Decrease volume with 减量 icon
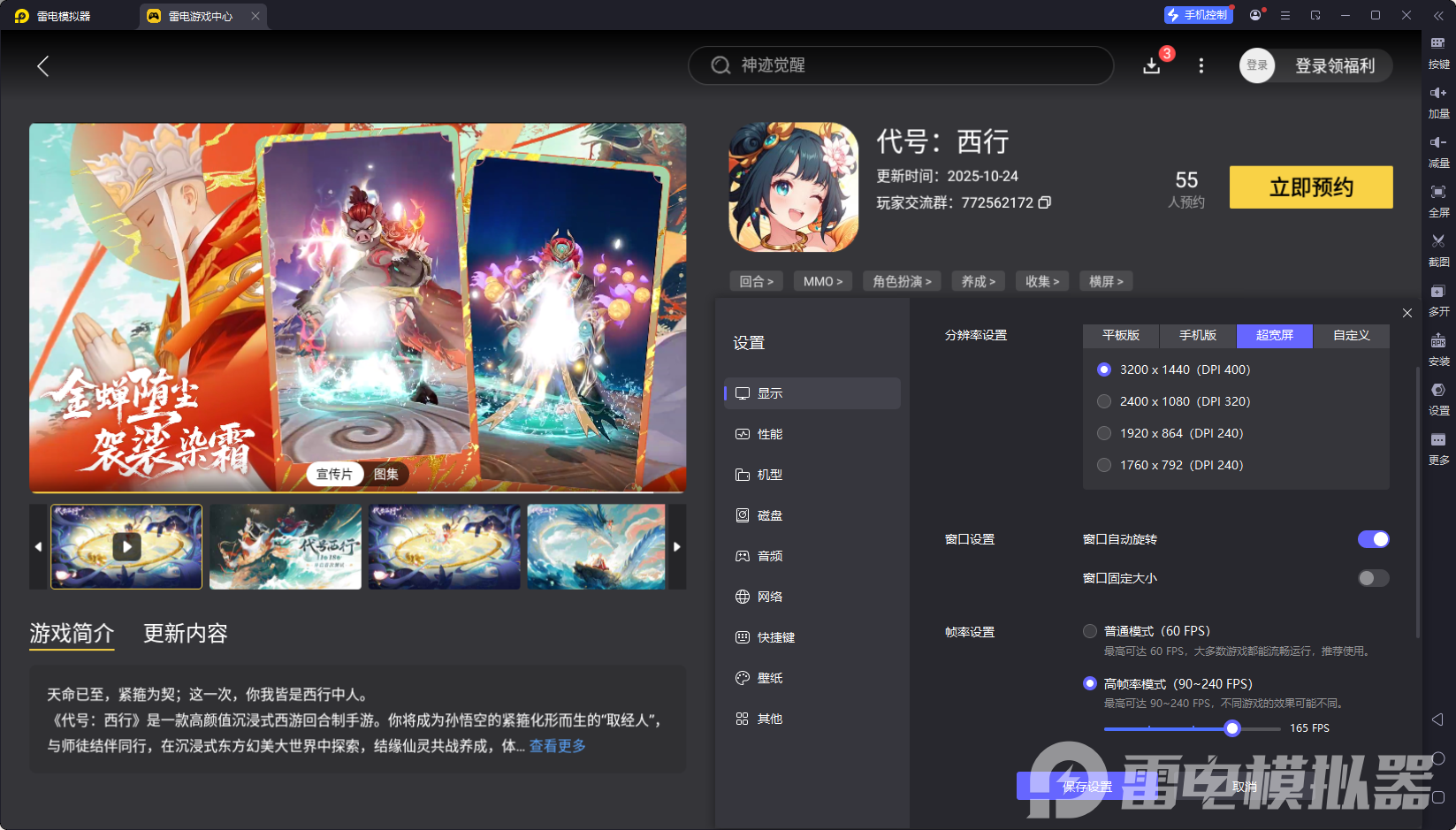This screenshot has height=830, width=1456. [x=1438, y=152]
